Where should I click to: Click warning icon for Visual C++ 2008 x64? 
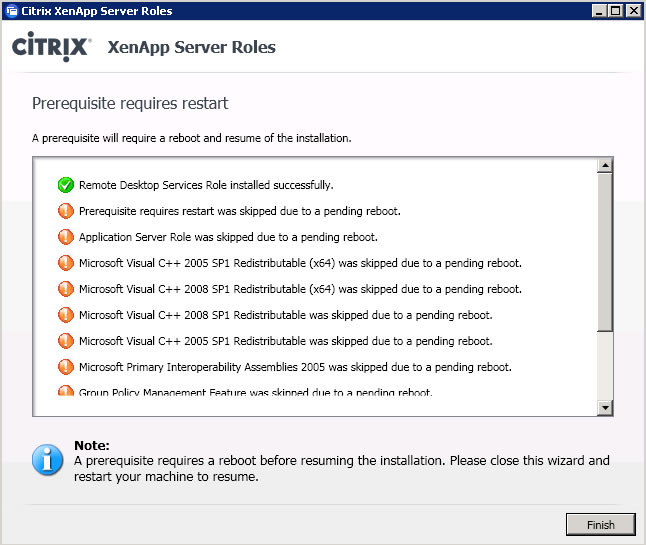(66, 289)
